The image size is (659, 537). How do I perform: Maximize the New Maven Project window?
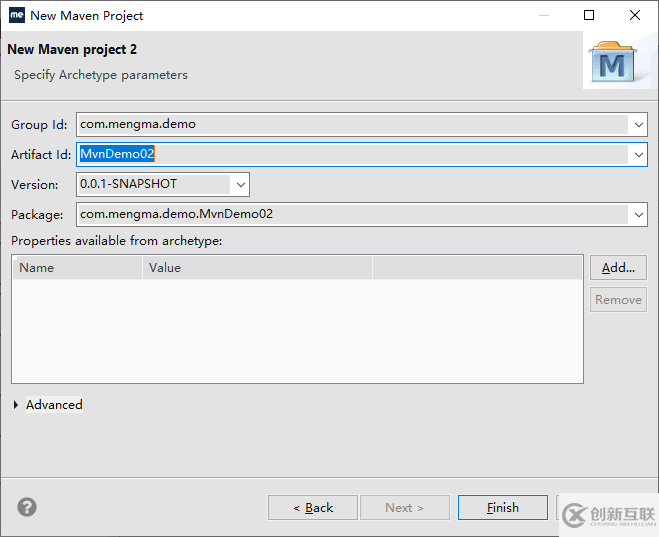pyautogui.click(x=589, y=15)
